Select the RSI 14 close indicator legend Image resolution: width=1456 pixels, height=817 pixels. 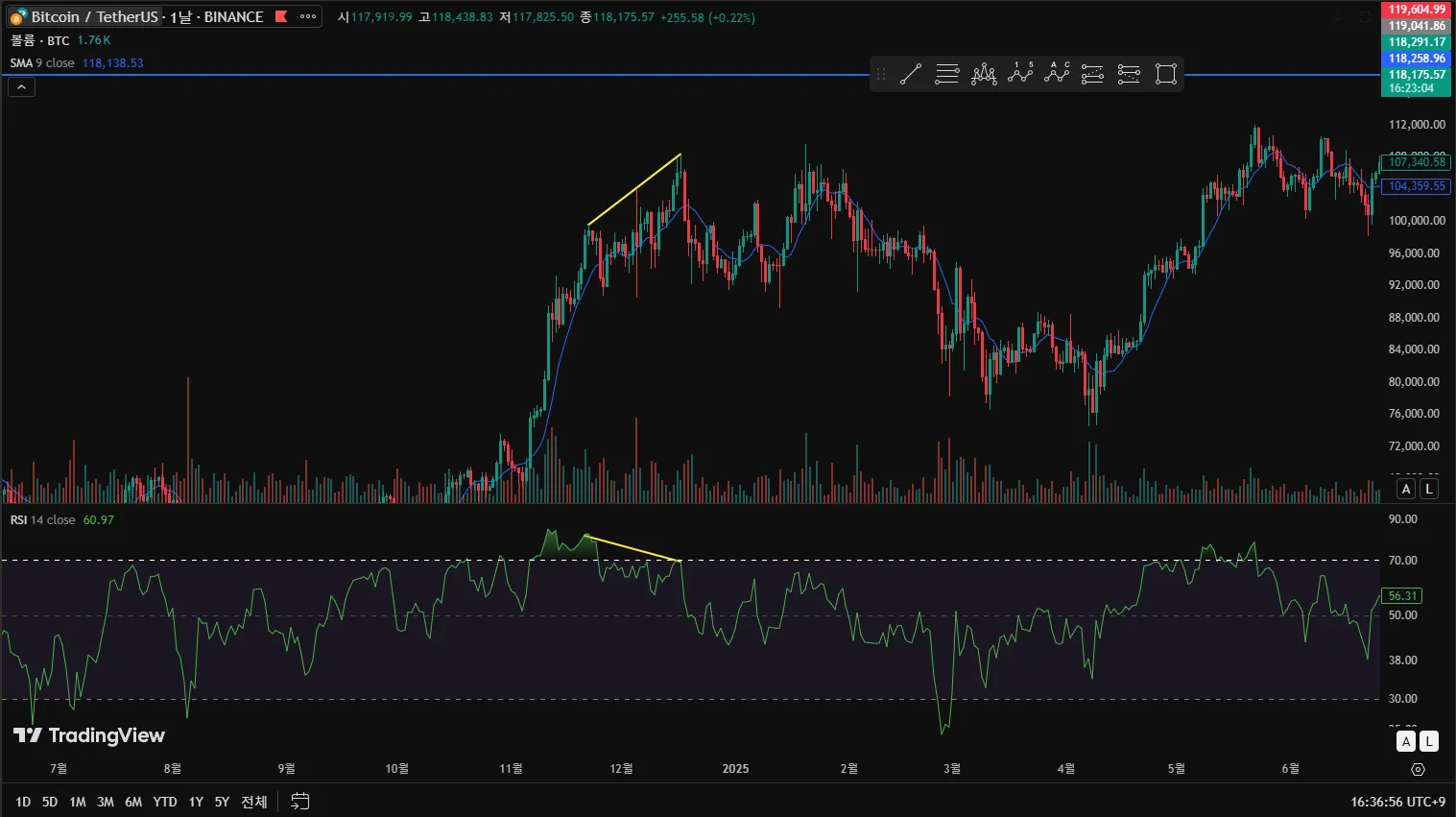click(x=43, y=520)
